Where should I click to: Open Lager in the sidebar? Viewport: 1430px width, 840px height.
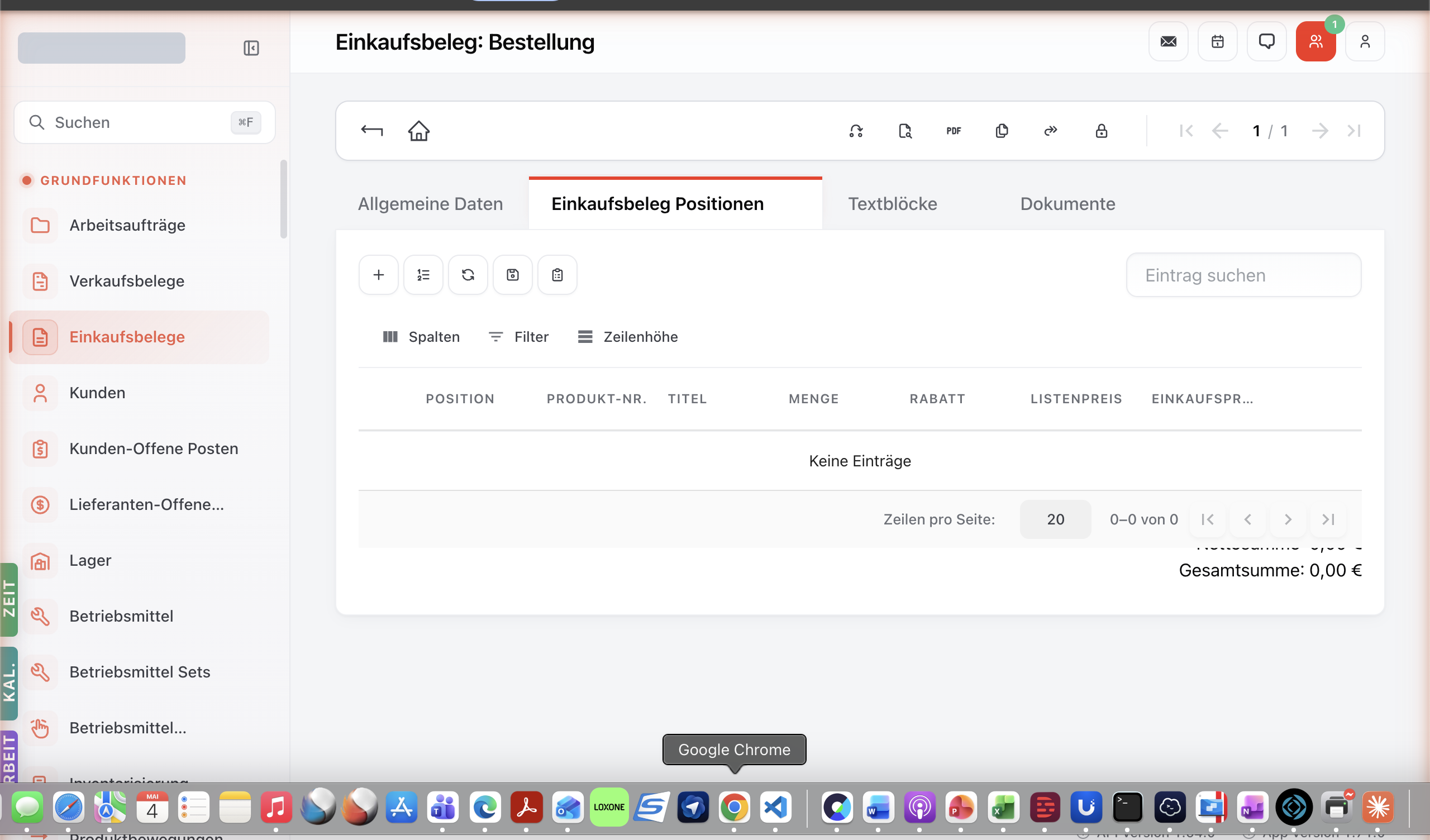[x=139, y=560]
